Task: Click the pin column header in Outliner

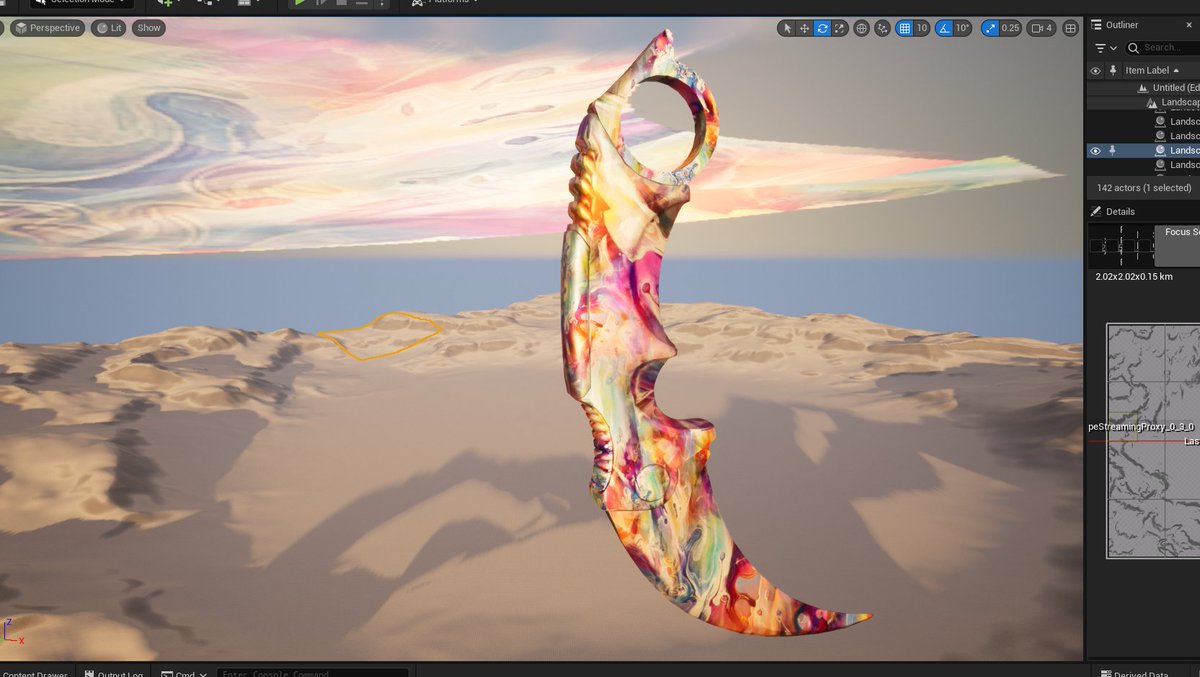Action: [1112, 71]
